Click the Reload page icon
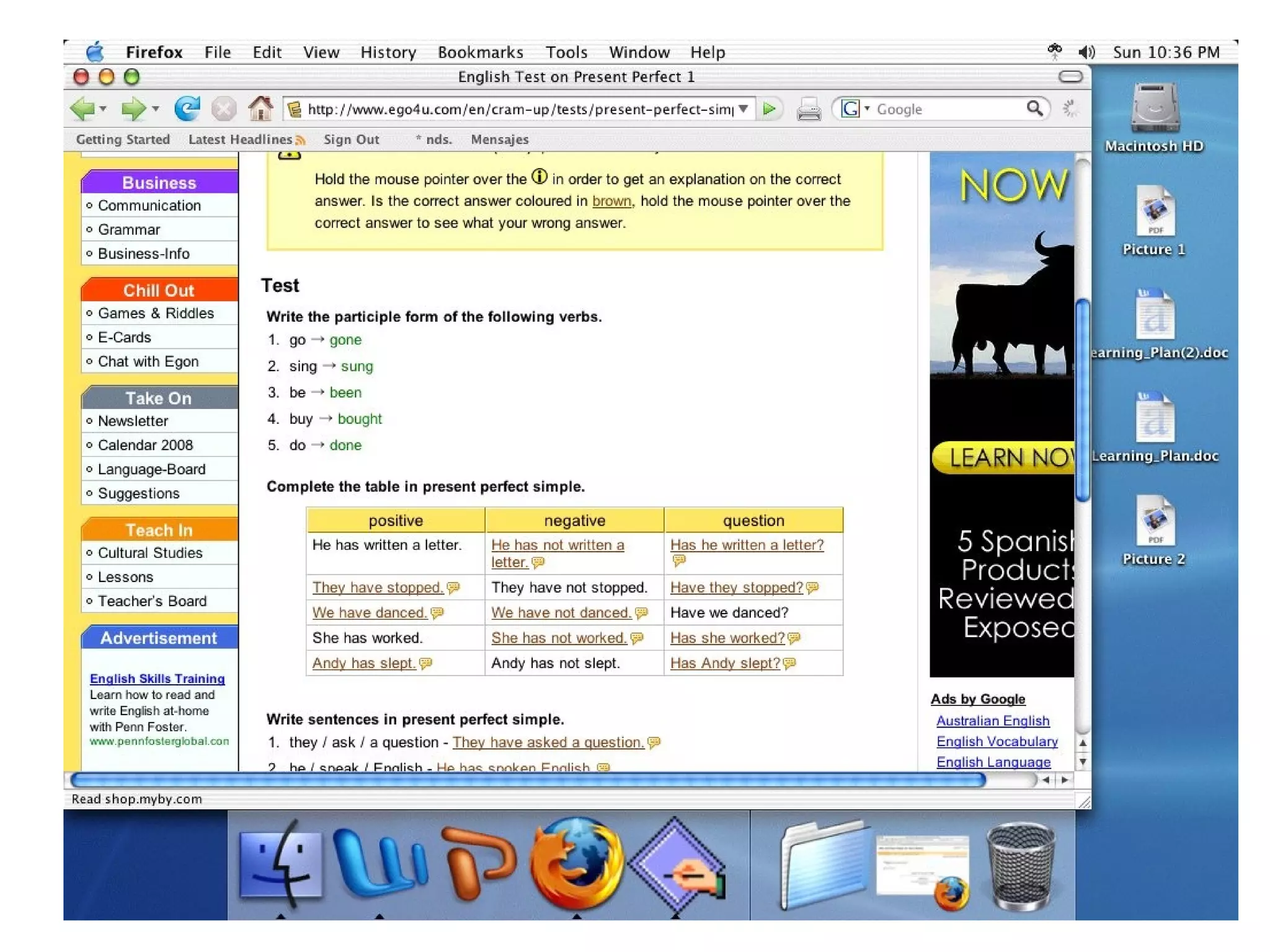Viewport: 1270px width, 952px height. (186, 109)
